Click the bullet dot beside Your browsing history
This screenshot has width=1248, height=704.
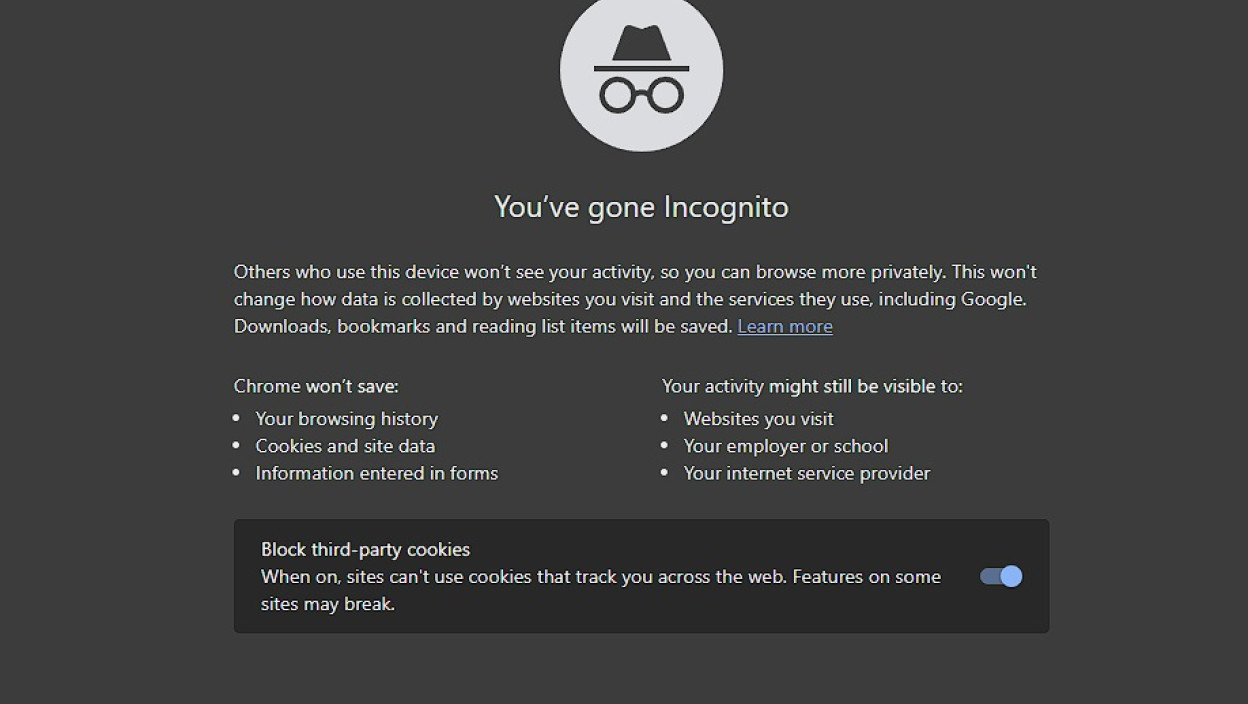pos(237,419)
